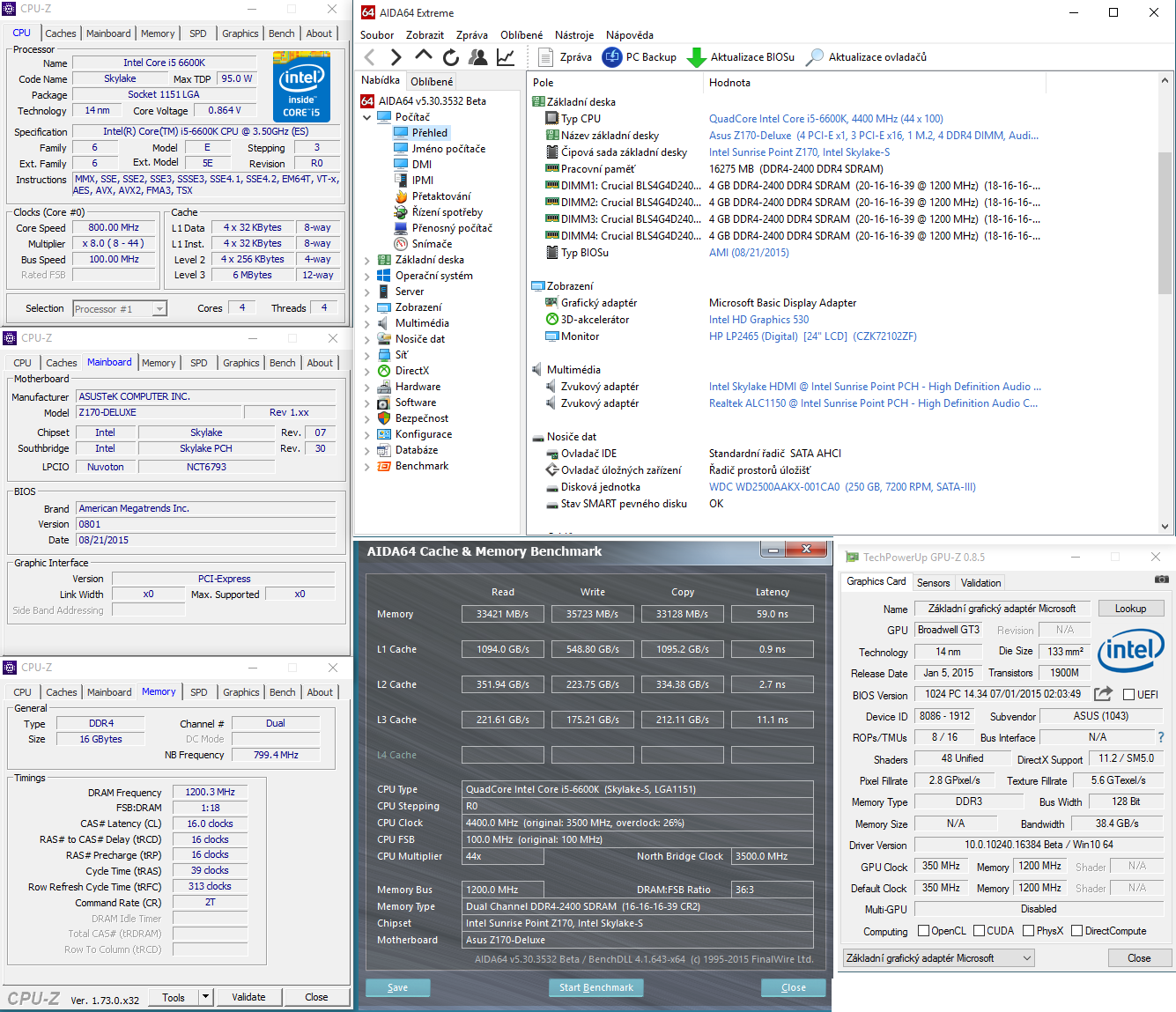
Task: Open the graph icon in AIDA64 toolbar
Action: tap(506, 57)
